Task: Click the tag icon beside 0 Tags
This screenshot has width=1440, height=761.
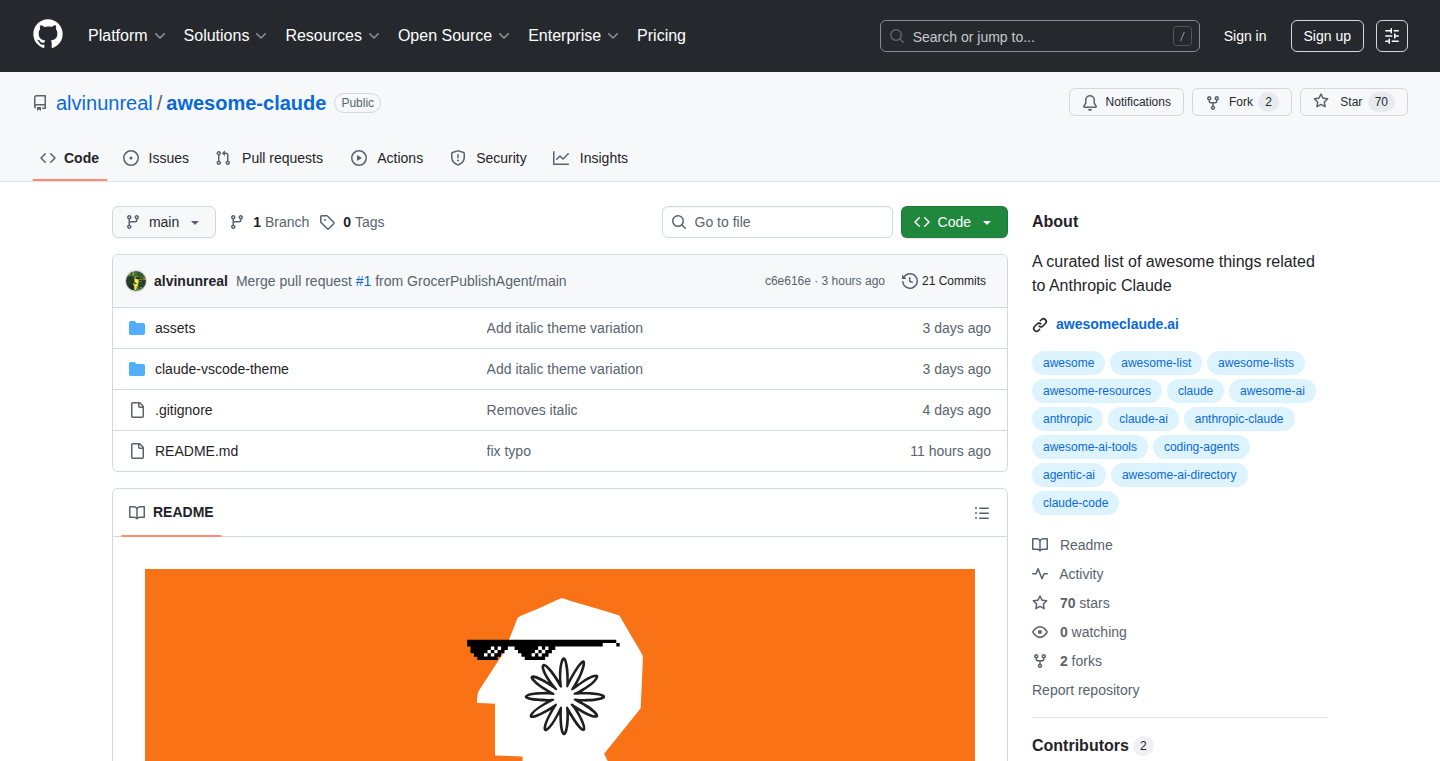Action: [327, 222]
